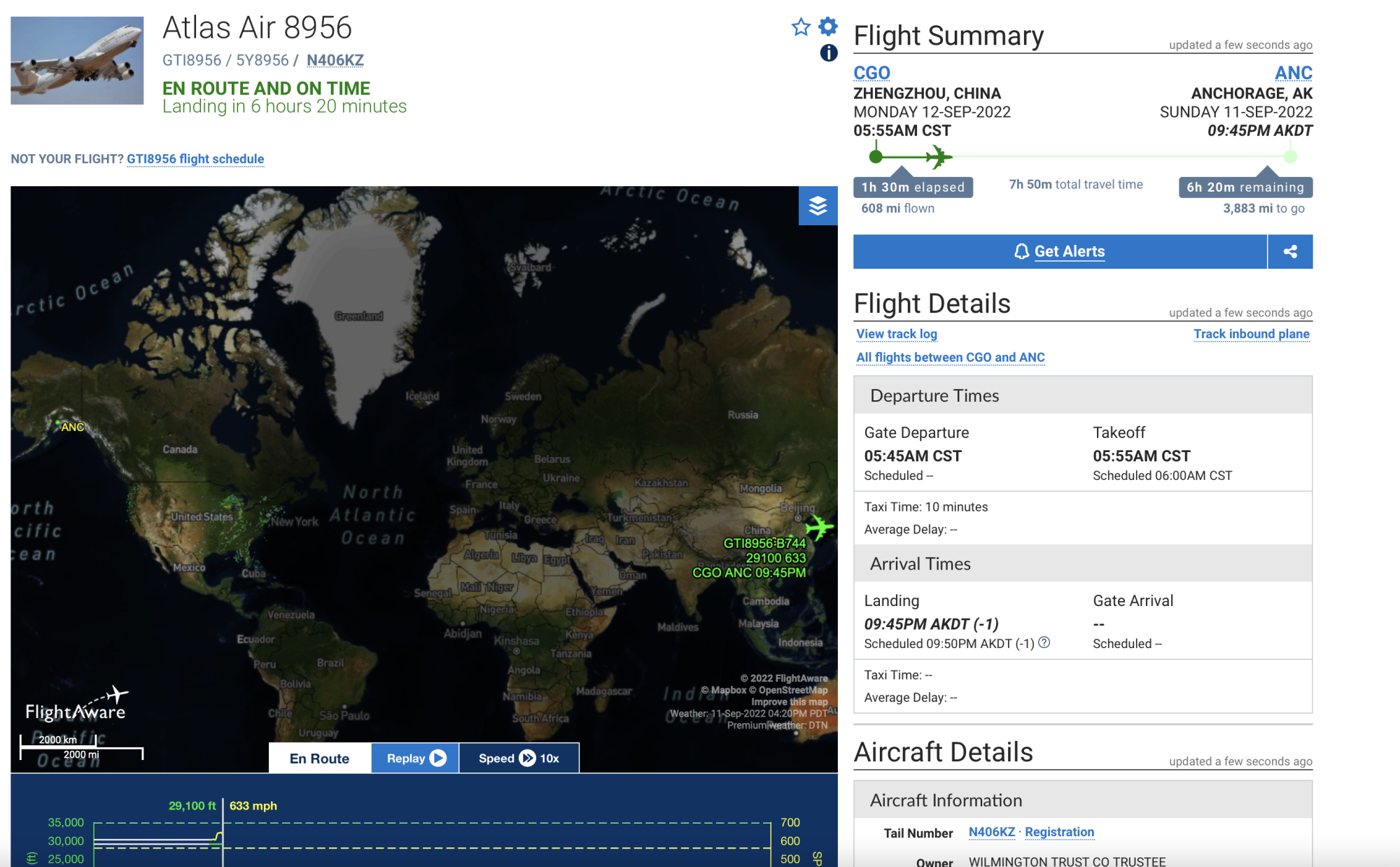Open flight page settings gear icon

click(828, 27)
